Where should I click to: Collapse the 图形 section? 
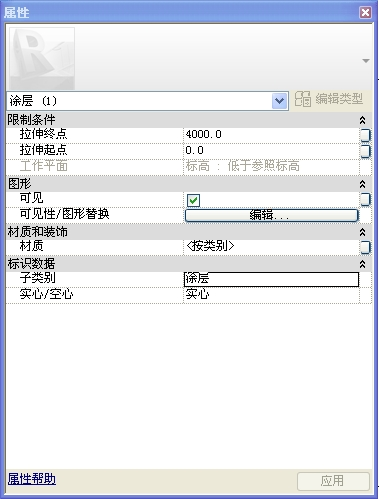point(363,184)
